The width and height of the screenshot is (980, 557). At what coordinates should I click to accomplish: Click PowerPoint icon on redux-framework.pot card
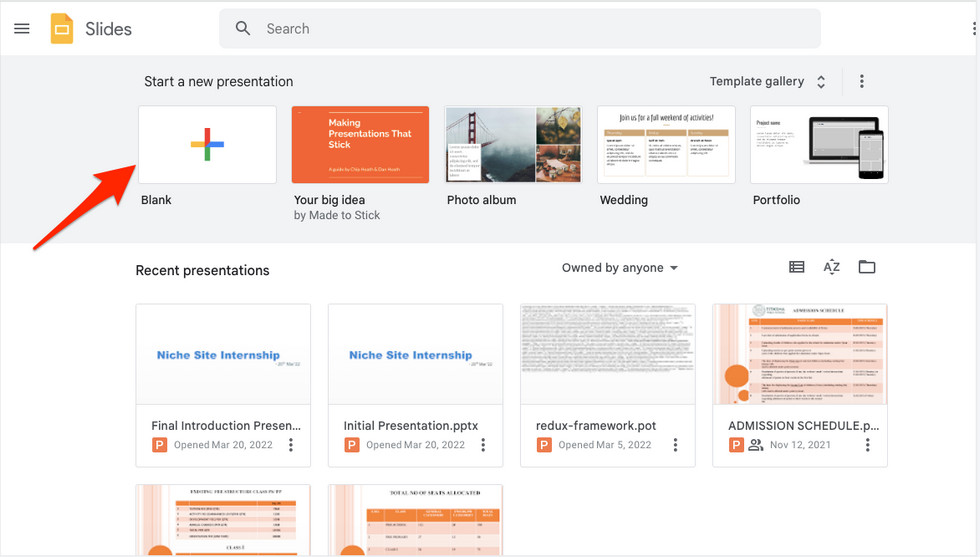coord(544,445)
